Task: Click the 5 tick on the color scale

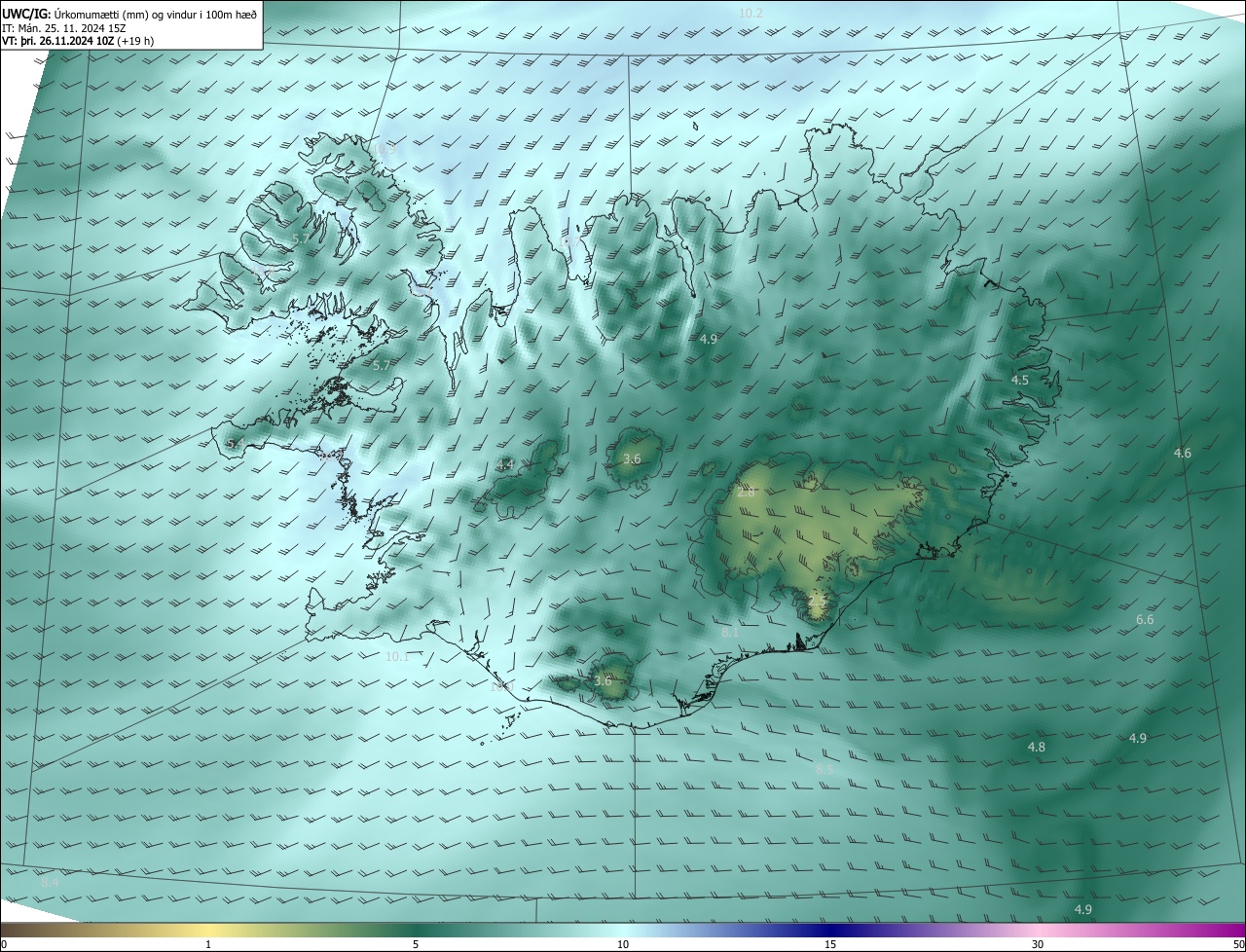Action: (x=416, y=944)
